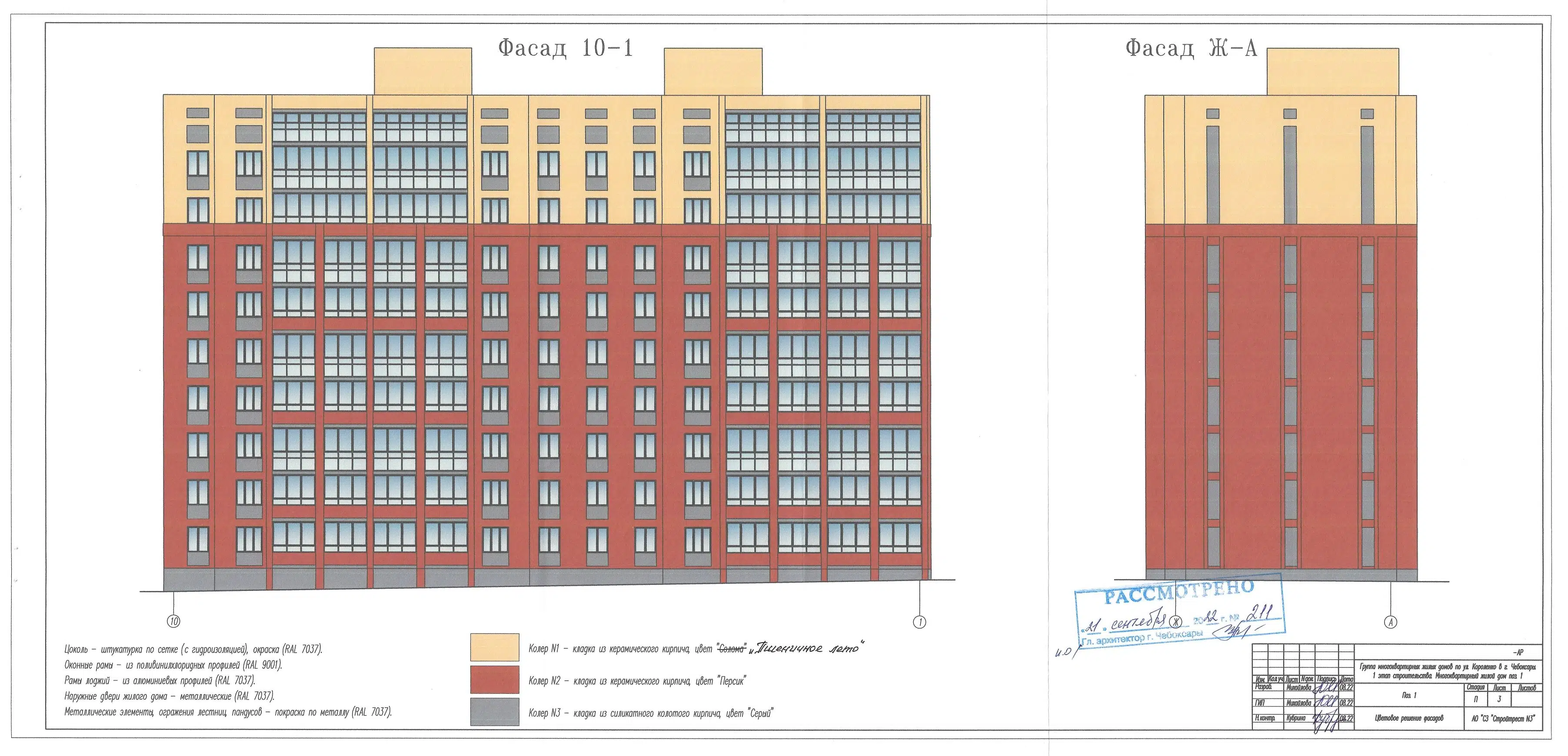Click the "Рамы лоджий – из алюминиевых профилей" note
Image resolution: width=1568 pixels, height=756 pixels.
[160, 680]
